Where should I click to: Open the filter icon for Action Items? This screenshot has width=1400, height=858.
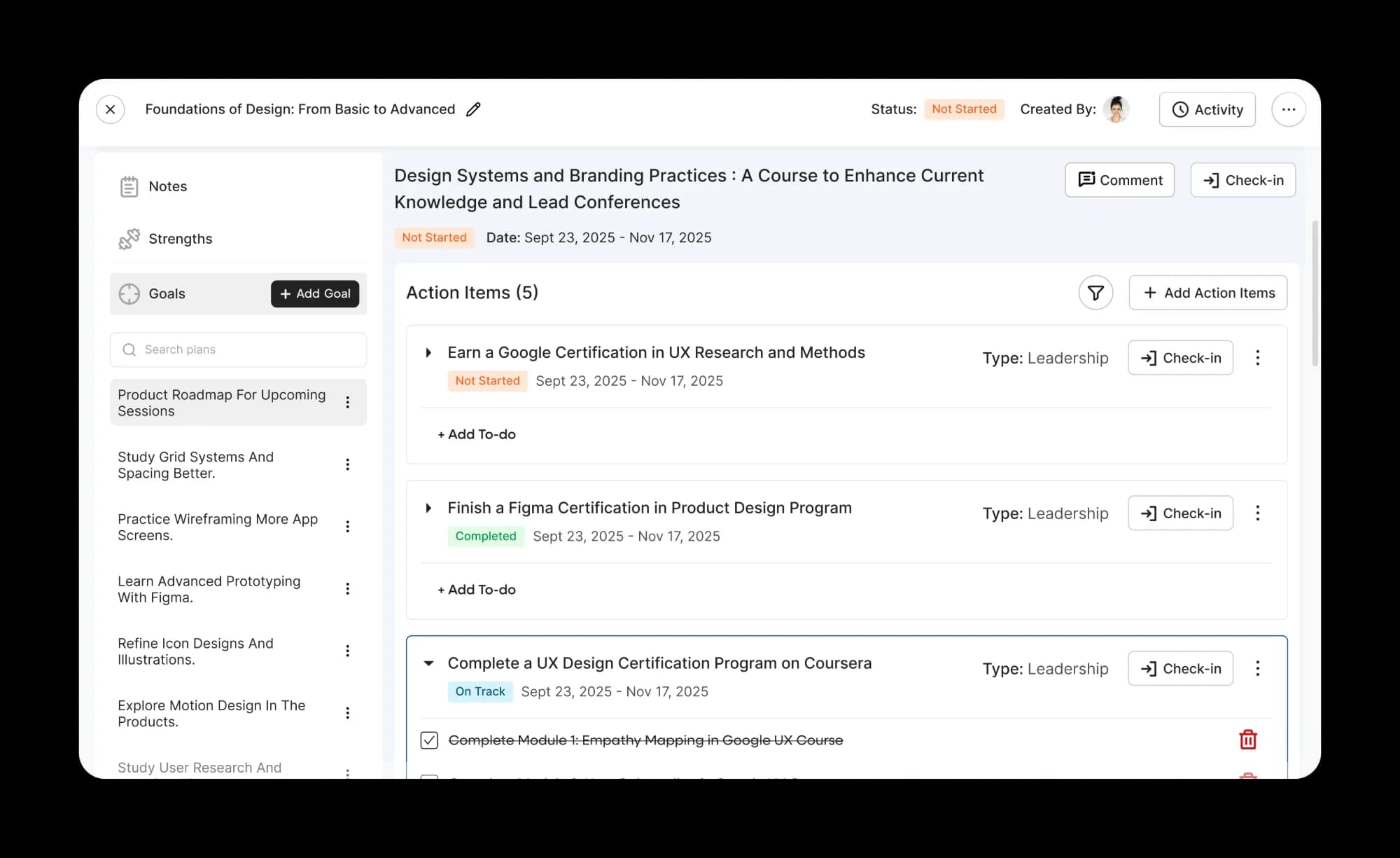(x=1095, y=293)
